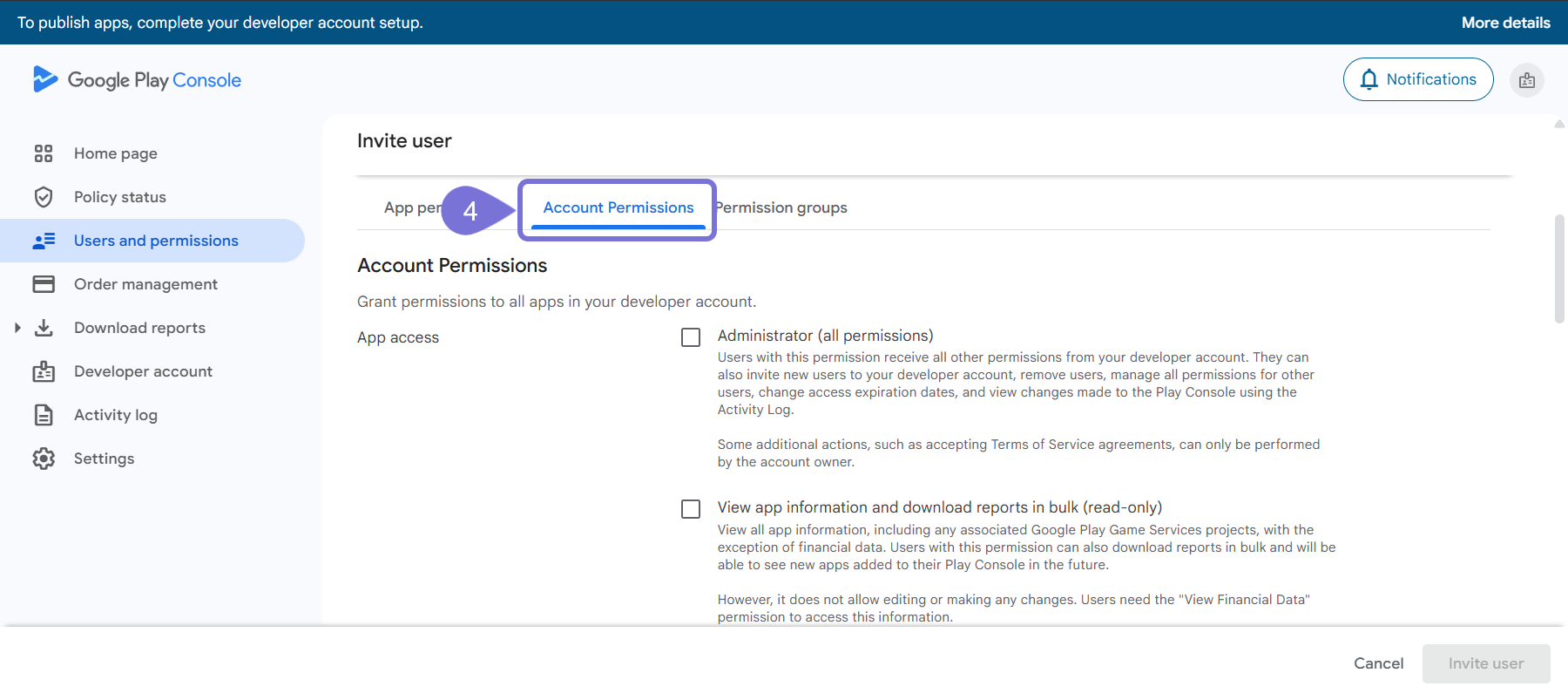Switch to the Account Permissions tab
The image size is (1568, 700).
(618, 208)
